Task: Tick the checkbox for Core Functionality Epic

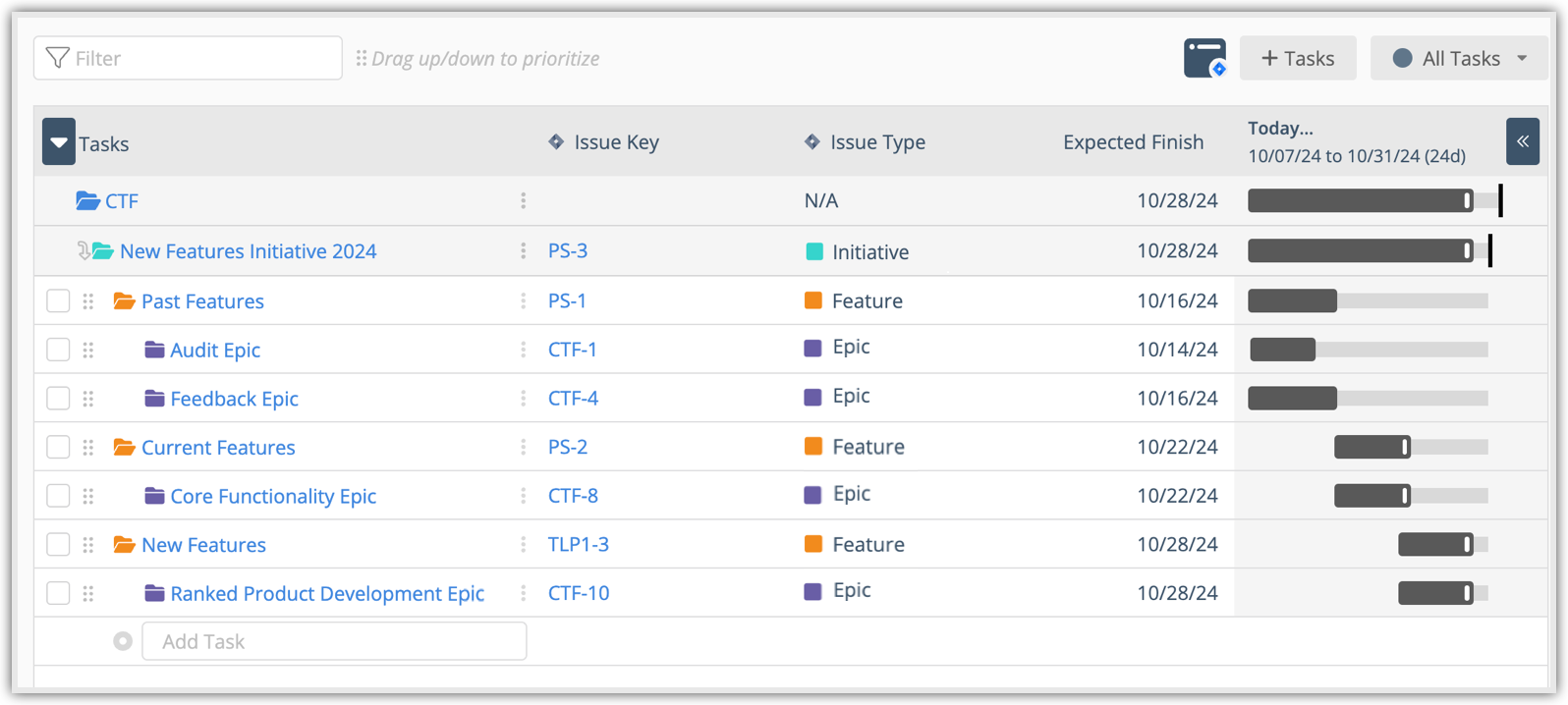Action: pos(58,496)
